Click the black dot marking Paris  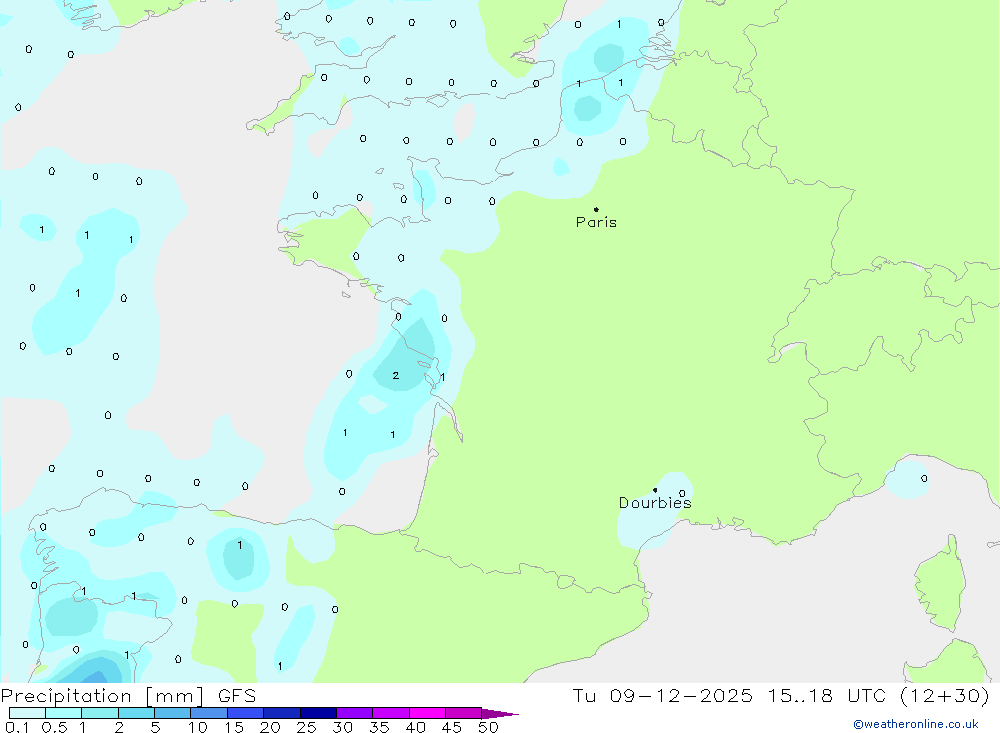coord(596,209)
